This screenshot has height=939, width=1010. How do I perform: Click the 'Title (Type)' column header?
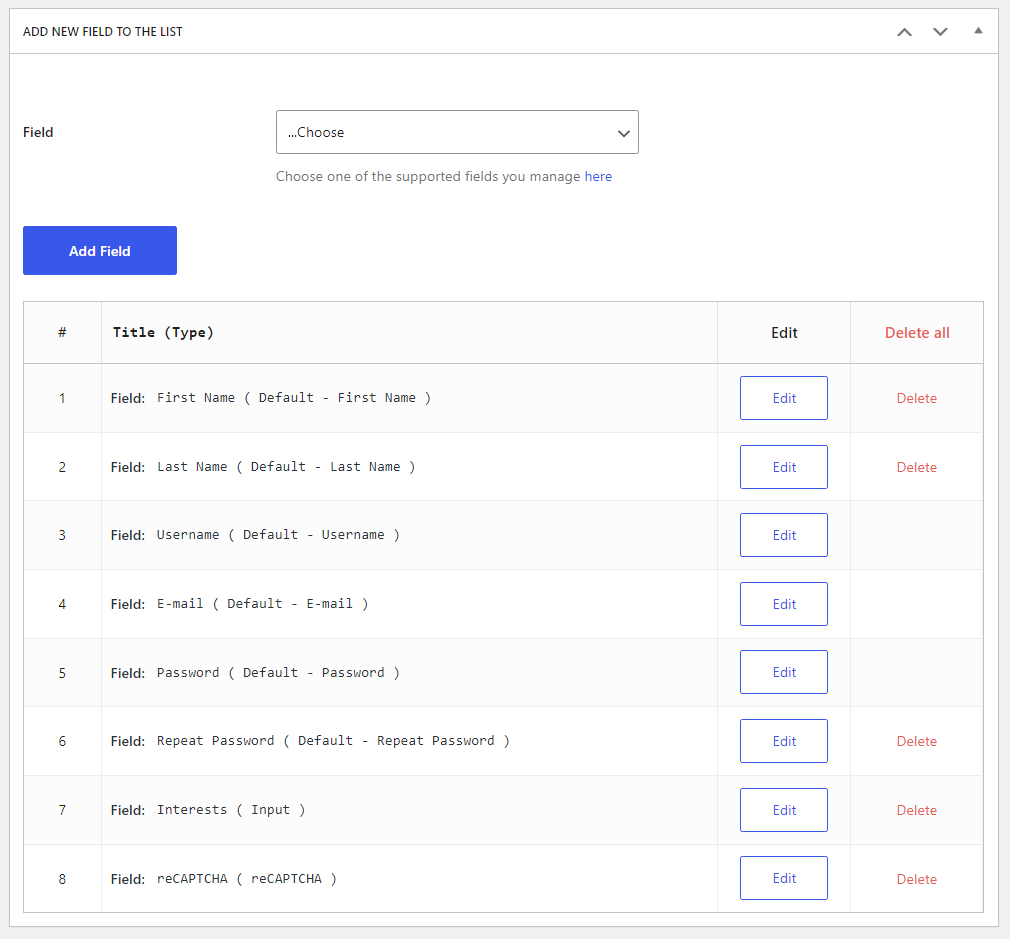coord(163,333)
